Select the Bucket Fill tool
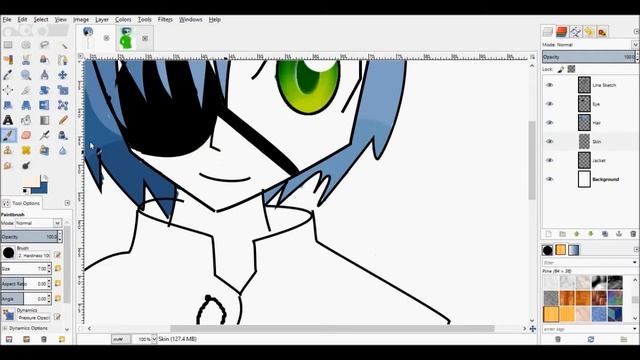This screenshot has height=360, width=640. pyautogui.click(x=26, y=120)
